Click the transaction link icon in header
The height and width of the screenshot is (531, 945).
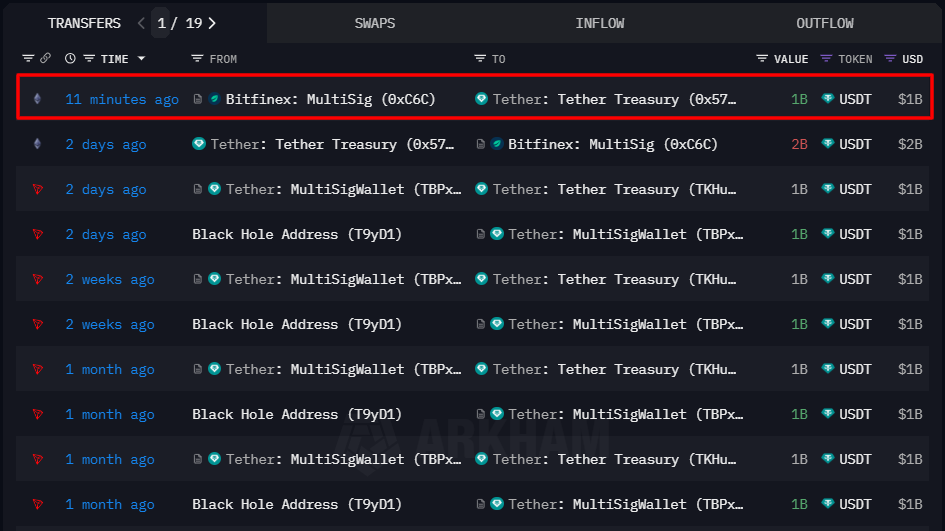45,59
